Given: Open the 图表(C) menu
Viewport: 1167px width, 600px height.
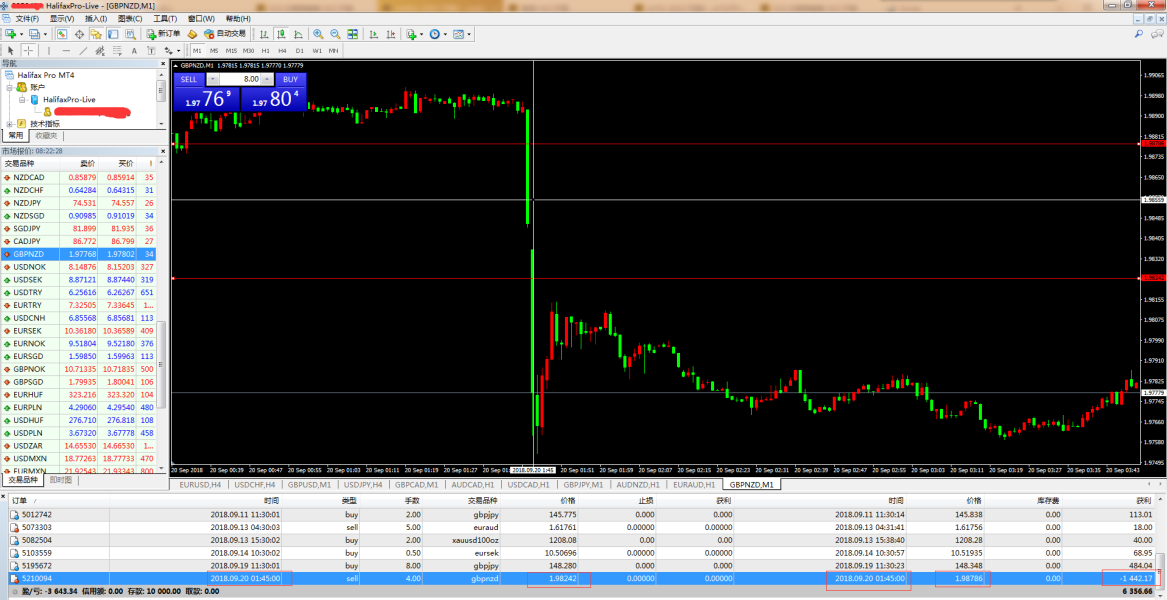Looking at the screenshot, I should (128, 19).
